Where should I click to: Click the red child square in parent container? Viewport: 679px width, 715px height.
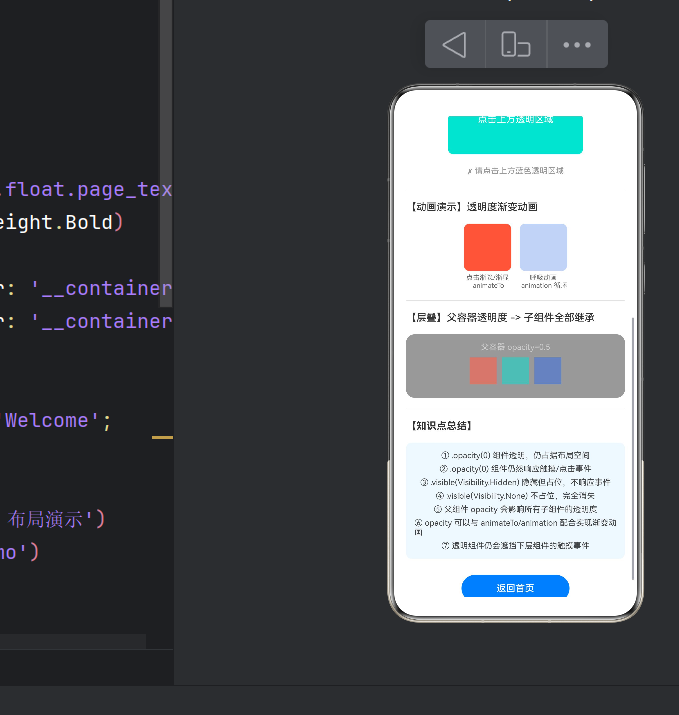tap(483, 370)
